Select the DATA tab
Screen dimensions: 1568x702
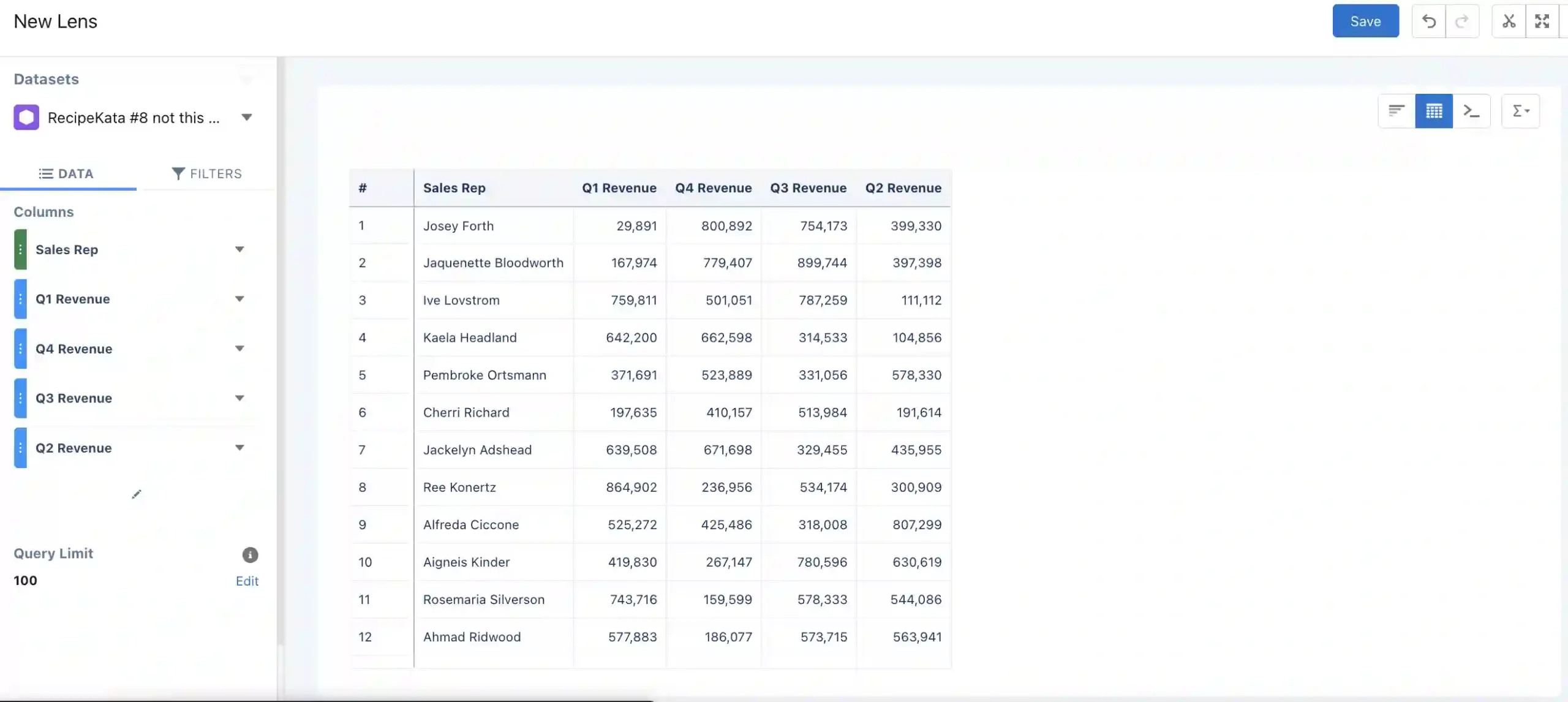point(66,174)
